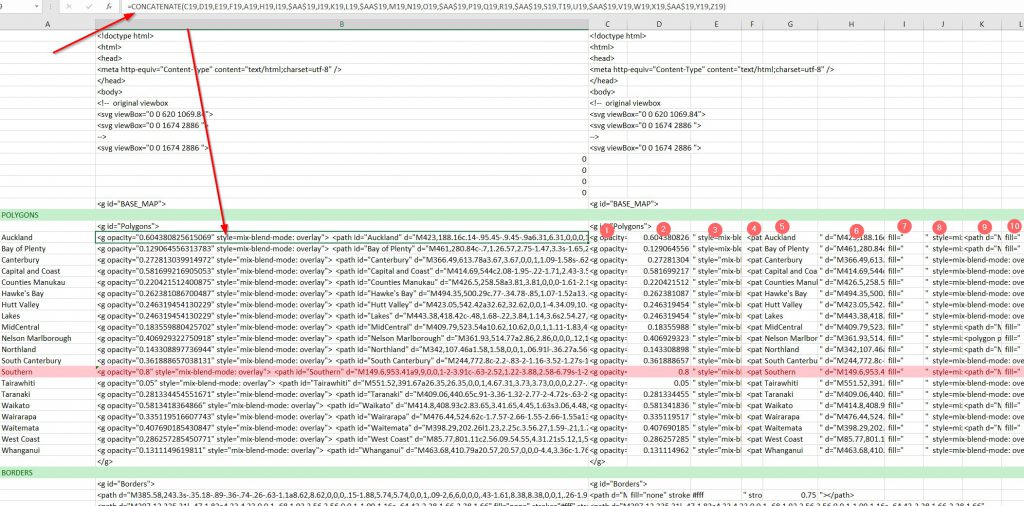Select column B header
This screenshot has height=506, width=1024.
[x=341, y=22]
